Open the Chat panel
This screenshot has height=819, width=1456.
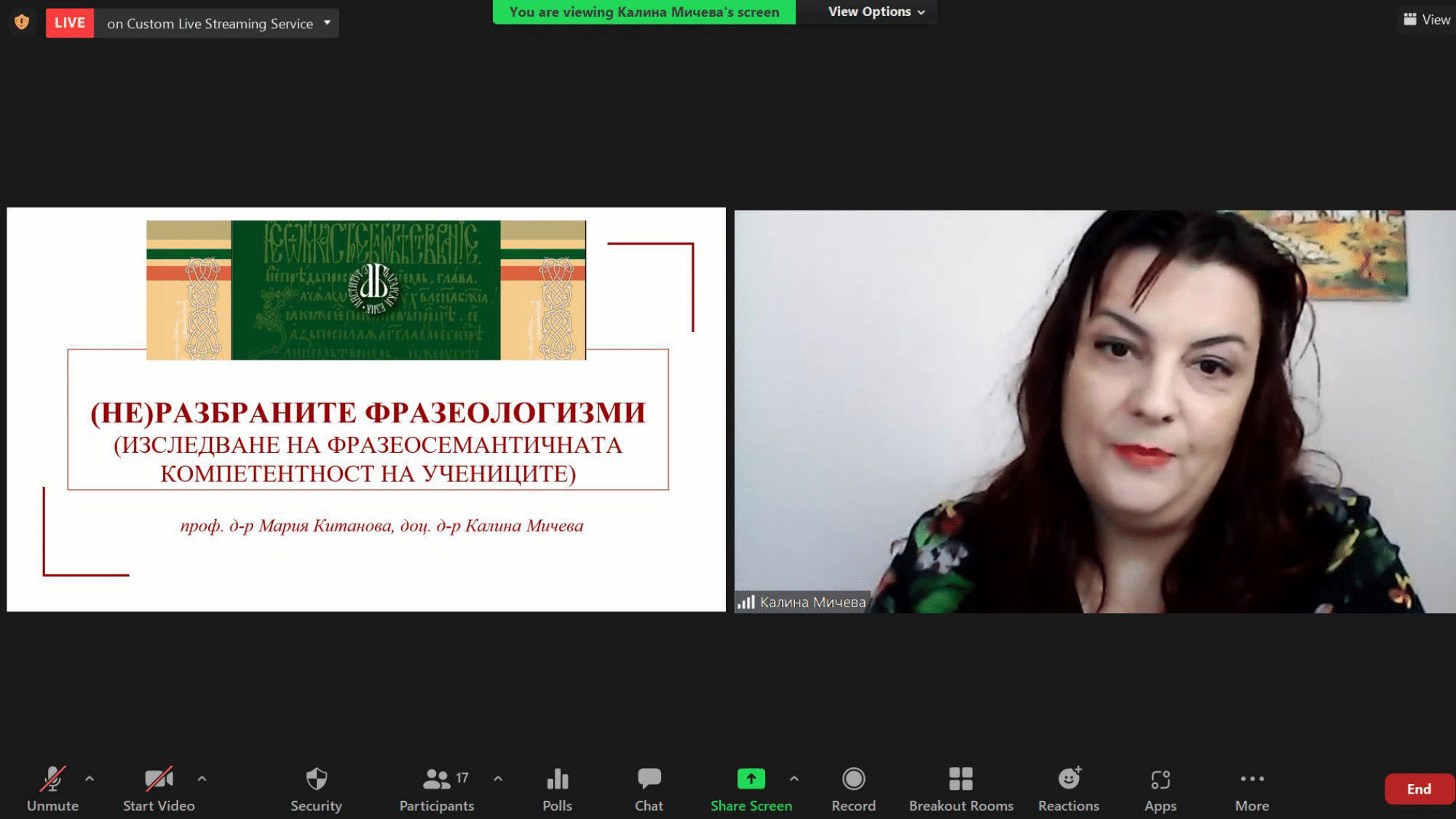649,788
